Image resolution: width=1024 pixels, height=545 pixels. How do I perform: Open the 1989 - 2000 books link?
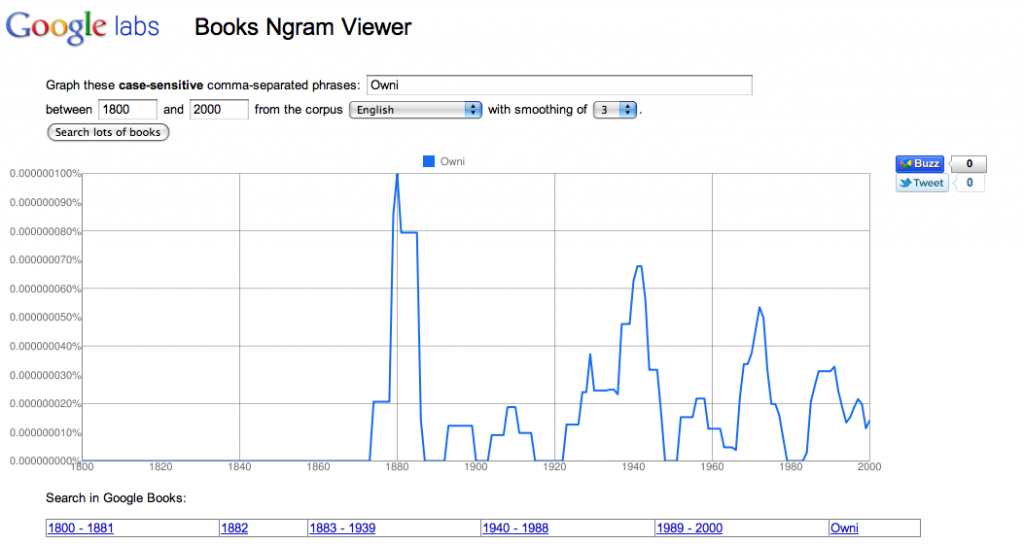[x=690, y=528]
